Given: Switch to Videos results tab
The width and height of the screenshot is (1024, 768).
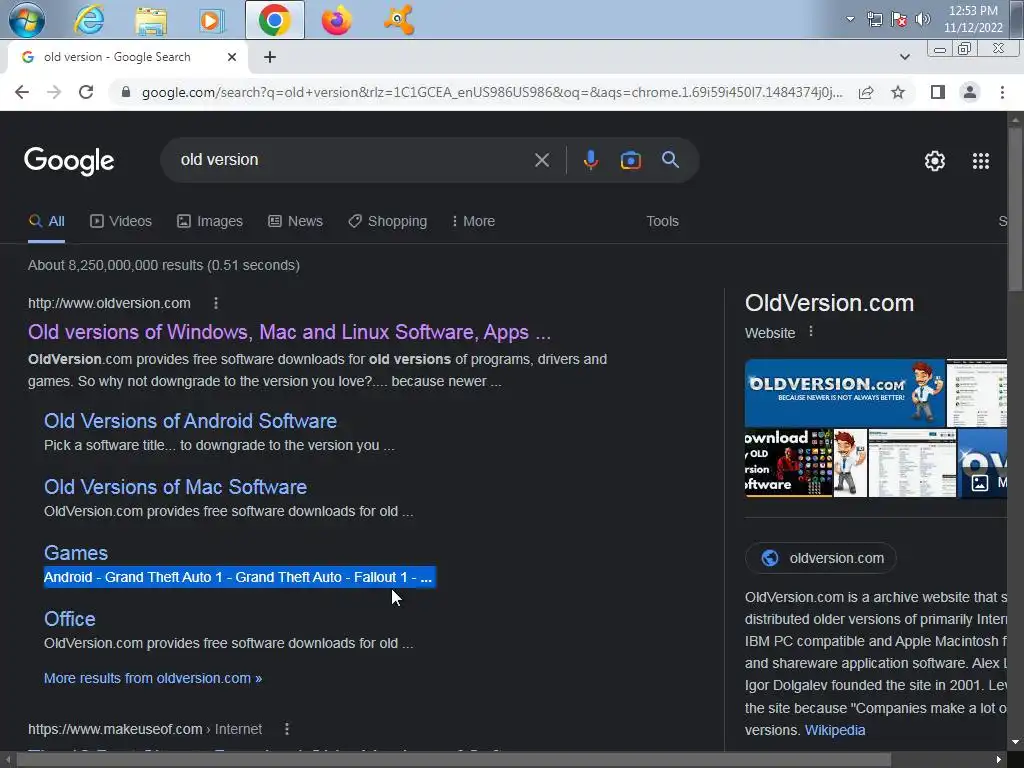Looking at the screenshot, I should 121,221.
